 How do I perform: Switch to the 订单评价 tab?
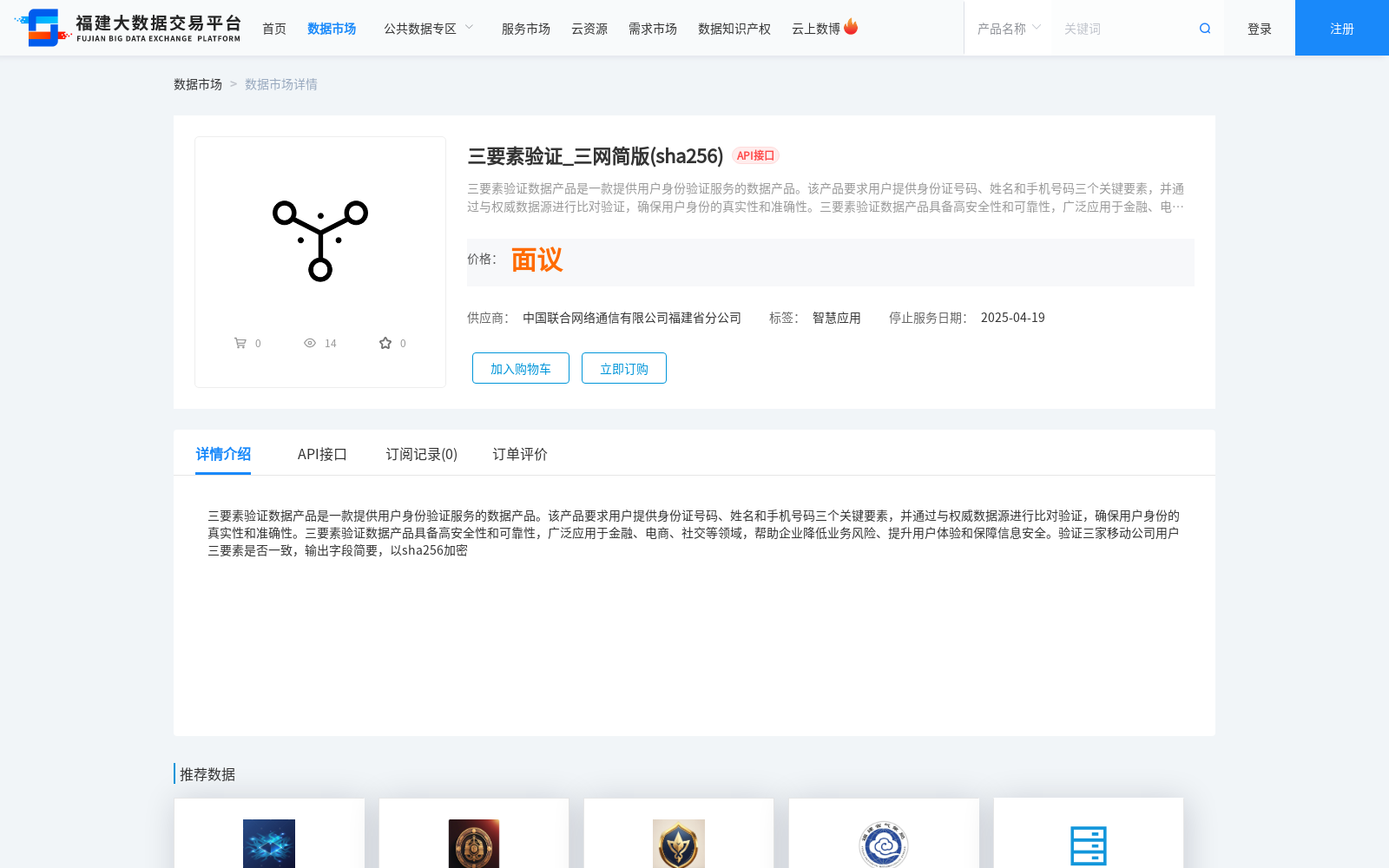(x=520, y=454)
